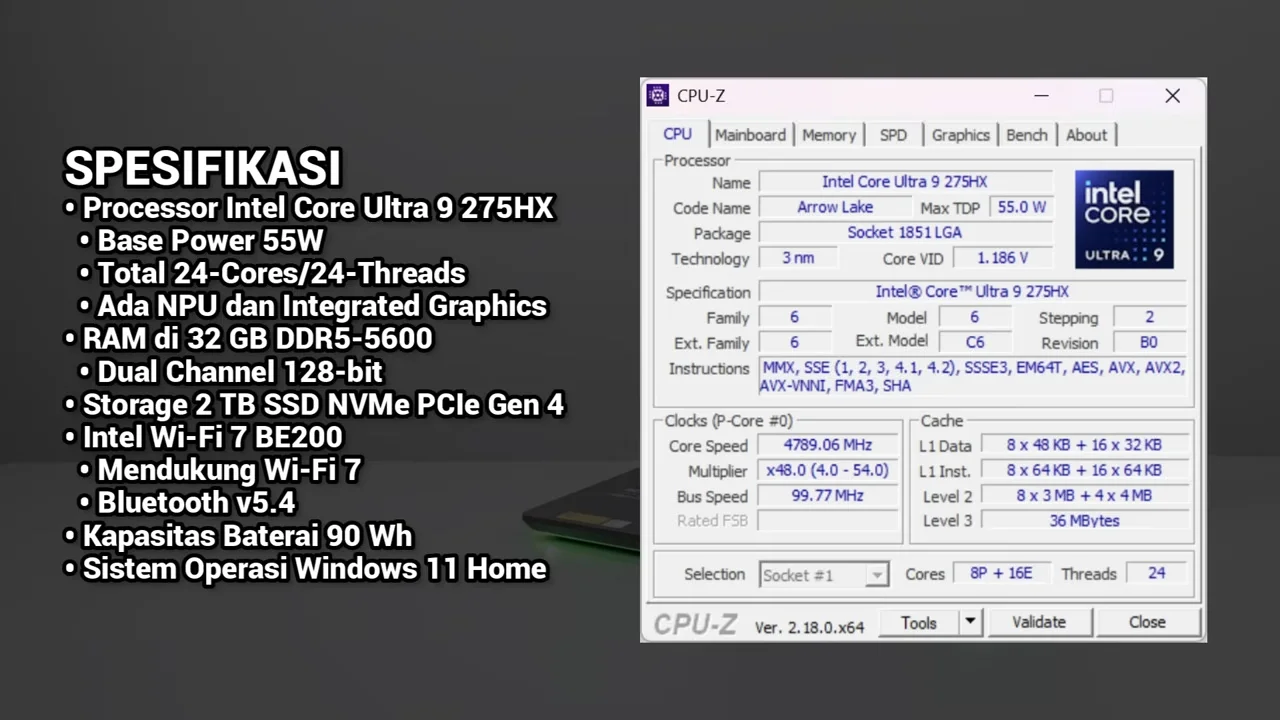The width and height of the screenshot is (1280, 720).
Task: Click the Tools button
Action: [918, 621]
